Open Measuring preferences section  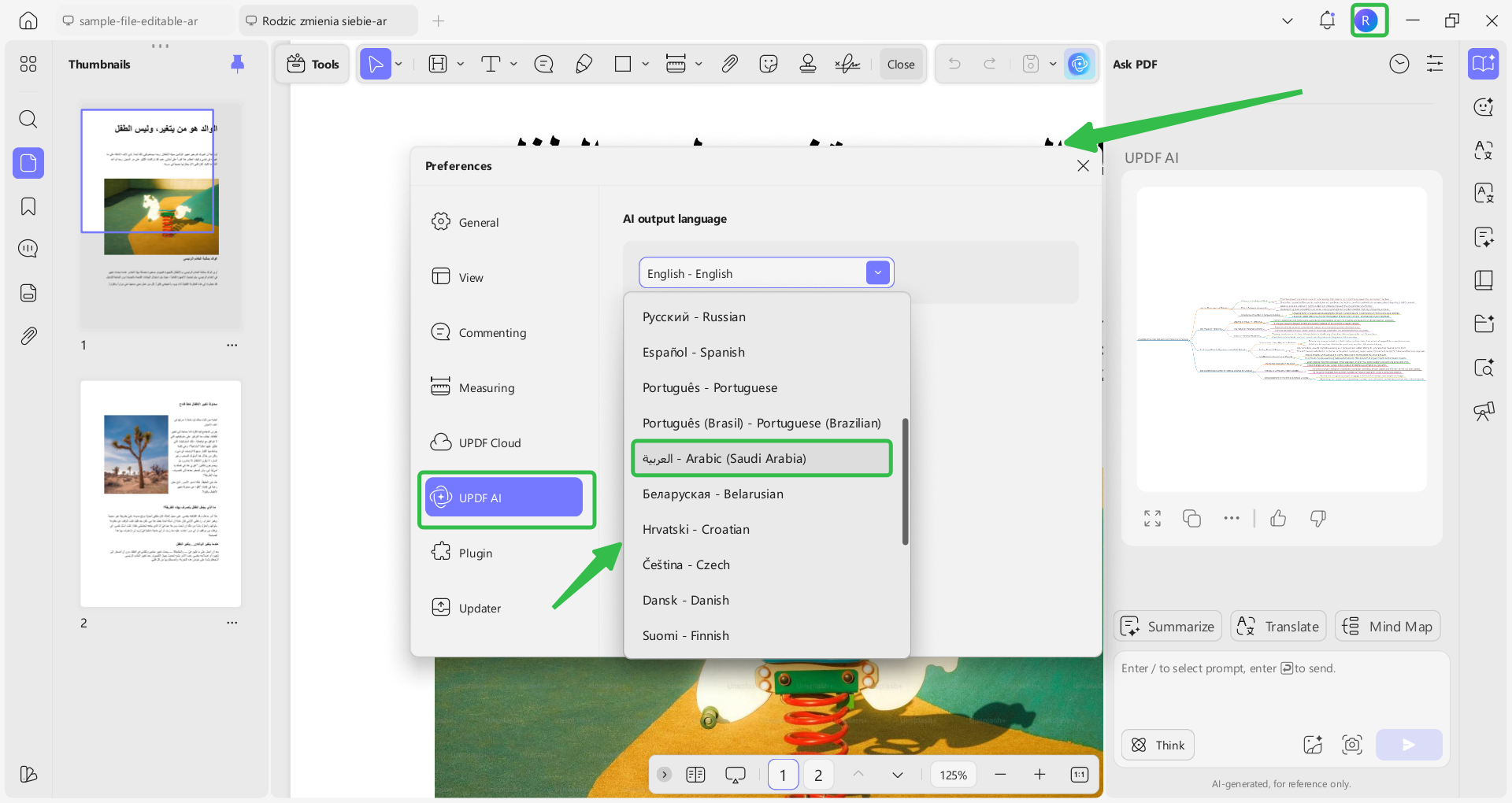point(504,387)
